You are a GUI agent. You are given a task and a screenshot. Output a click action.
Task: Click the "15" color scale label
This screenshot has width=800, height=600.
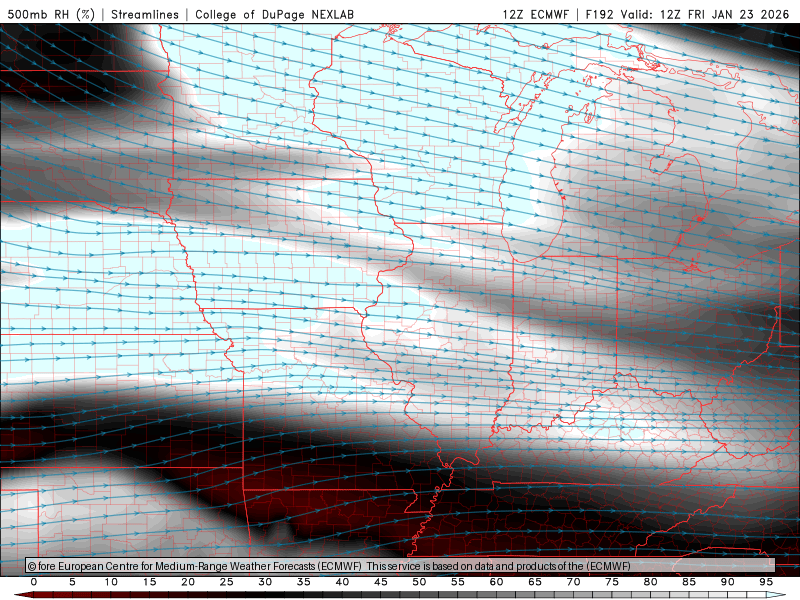149,582
